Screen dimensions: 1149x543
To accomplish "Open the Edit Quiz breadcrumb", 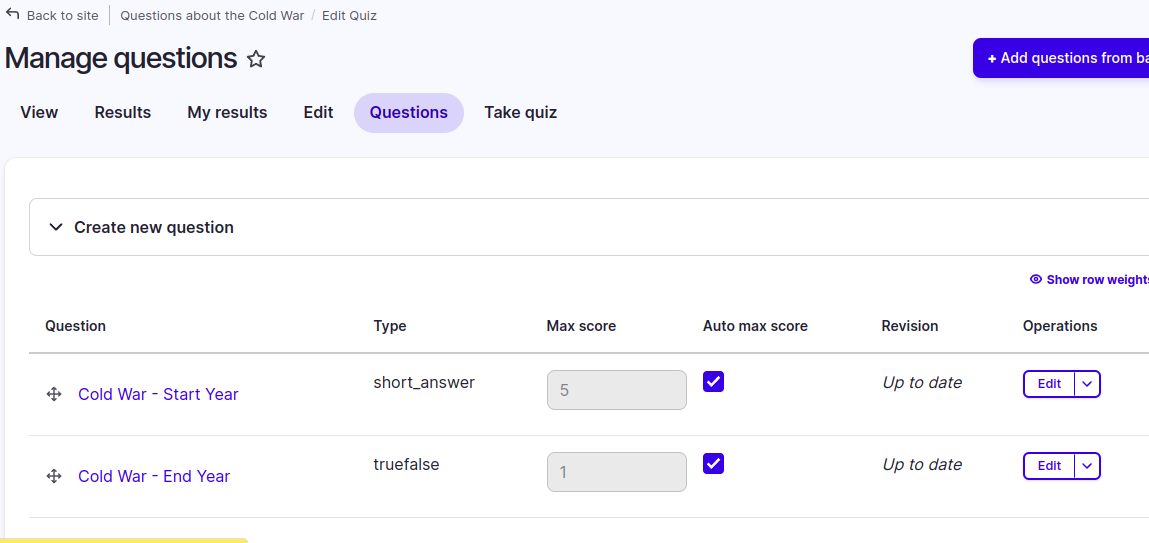I will pyautogui.click(x=350, y=15).
